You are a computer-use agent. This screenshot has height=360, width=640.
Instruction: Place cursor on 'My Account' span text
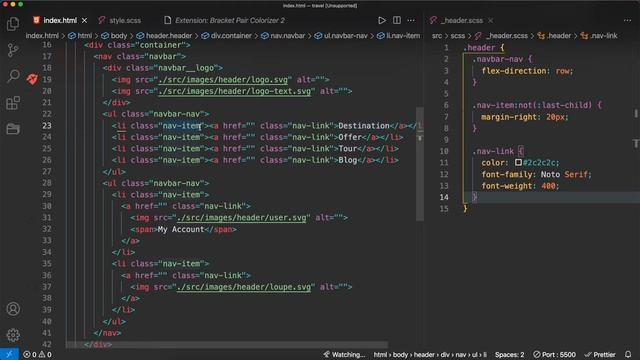181,229
